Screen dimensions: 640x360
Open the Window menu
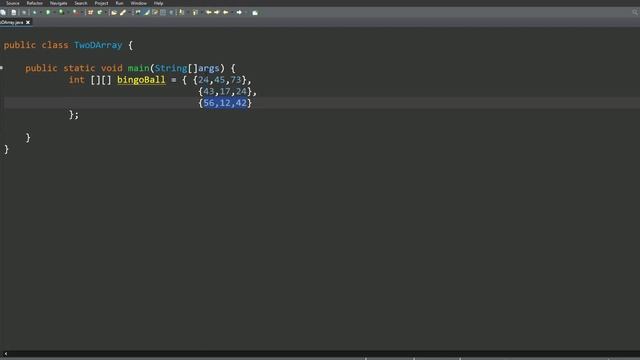click(x=138, y=3)
